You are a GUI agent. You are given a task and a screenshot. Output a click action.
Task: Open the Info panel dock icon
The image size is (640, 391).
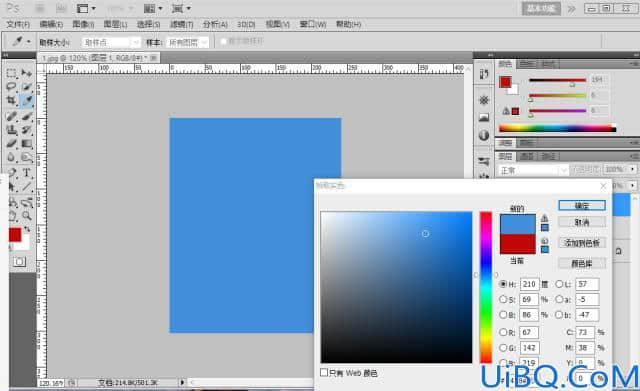pos(484,135)
